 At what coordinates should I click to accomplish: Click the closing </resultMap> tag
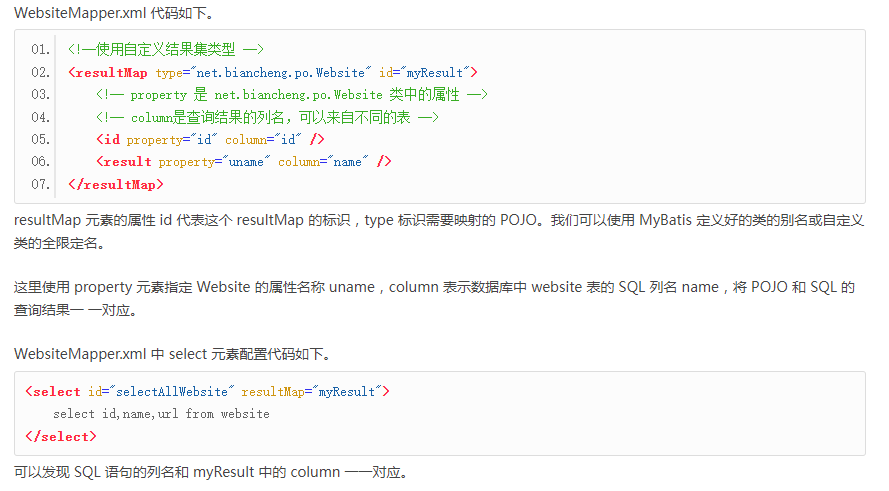coord(115,184)
